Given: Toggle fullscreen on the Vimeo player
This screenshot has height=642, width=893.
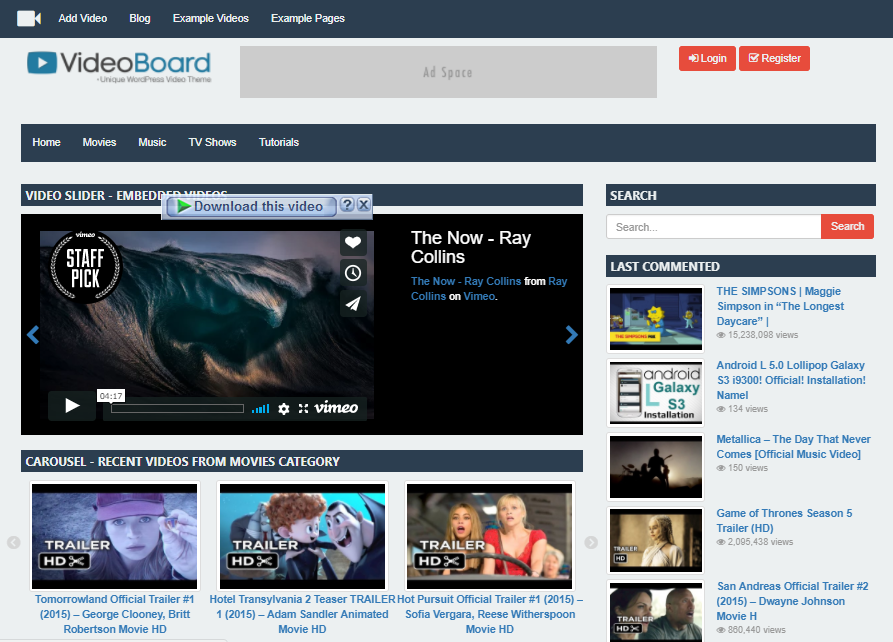Looking at the screenshot, I should tap(304, 408).
